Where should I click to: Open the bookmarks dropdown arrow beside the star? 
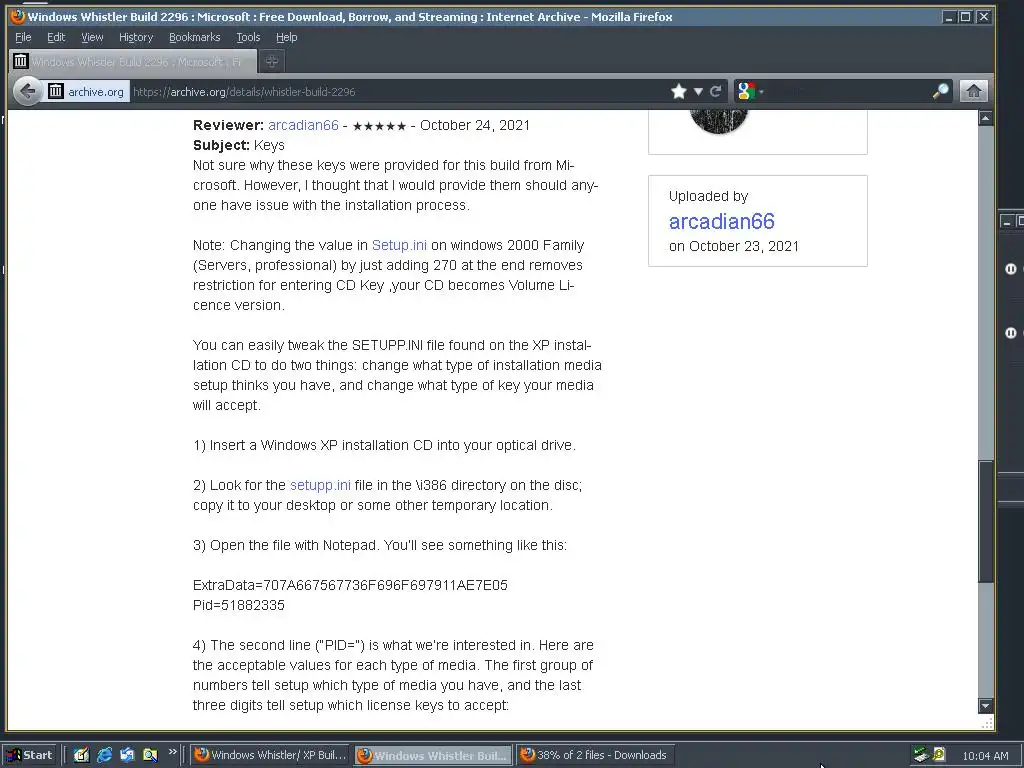pyautogui.click(x=697, y=91)
